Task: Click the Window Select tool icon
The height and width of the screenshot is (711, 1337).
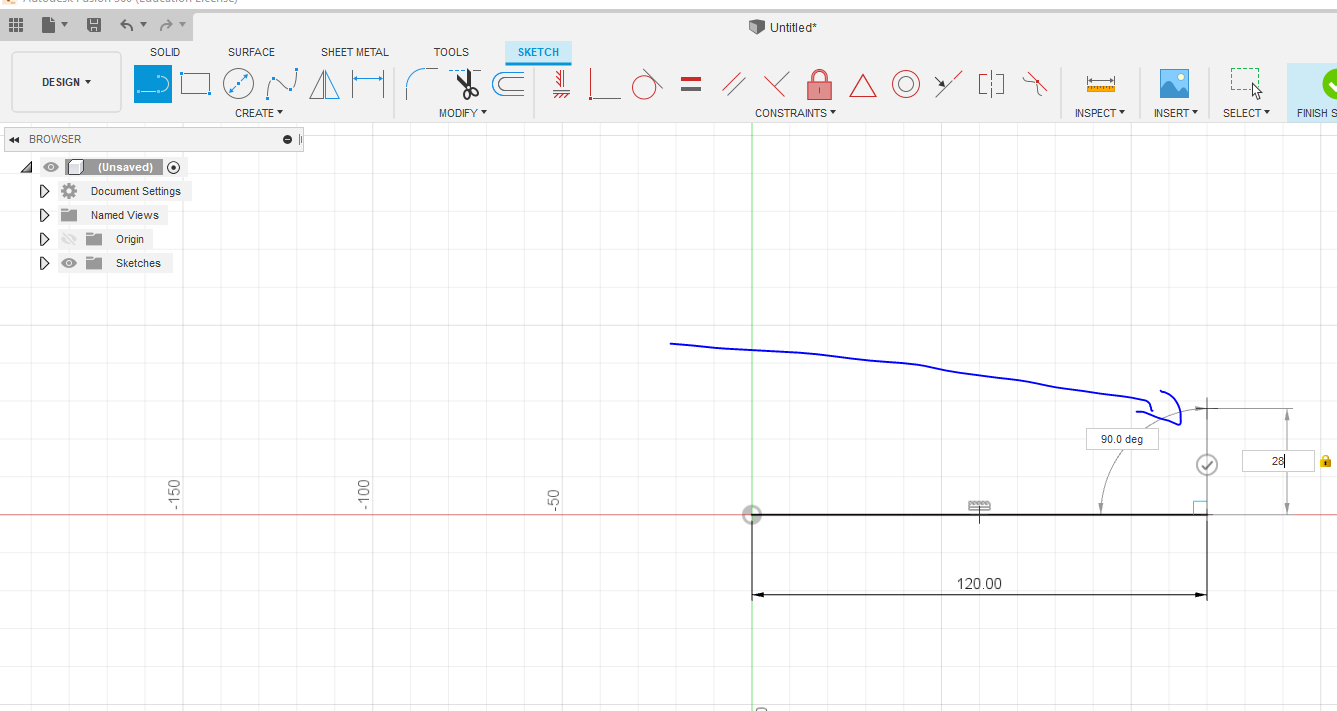Action: click(1246, 84)
